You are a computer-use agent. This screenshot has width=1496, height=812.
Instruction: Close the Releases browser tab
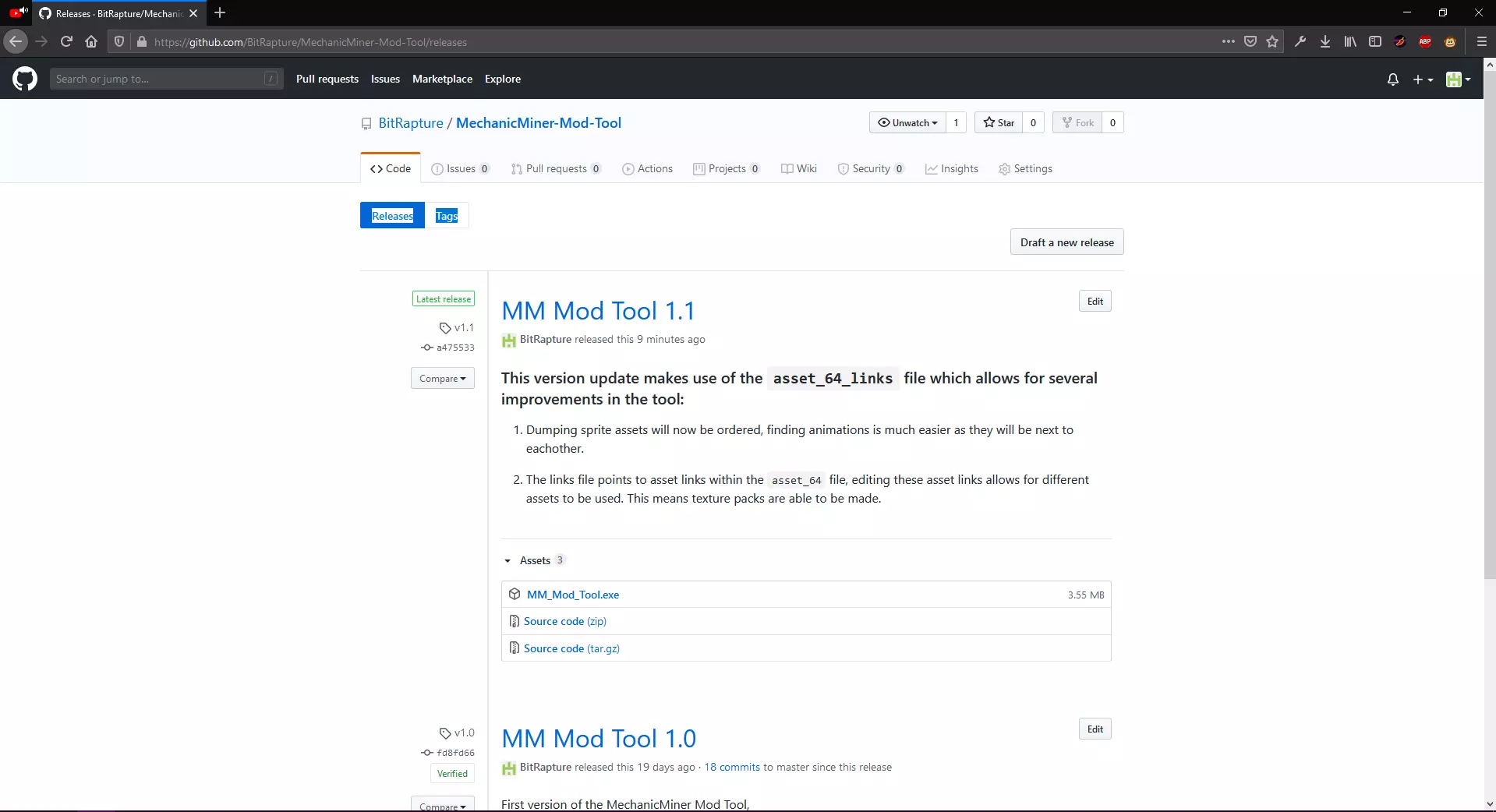pos(193,13)
